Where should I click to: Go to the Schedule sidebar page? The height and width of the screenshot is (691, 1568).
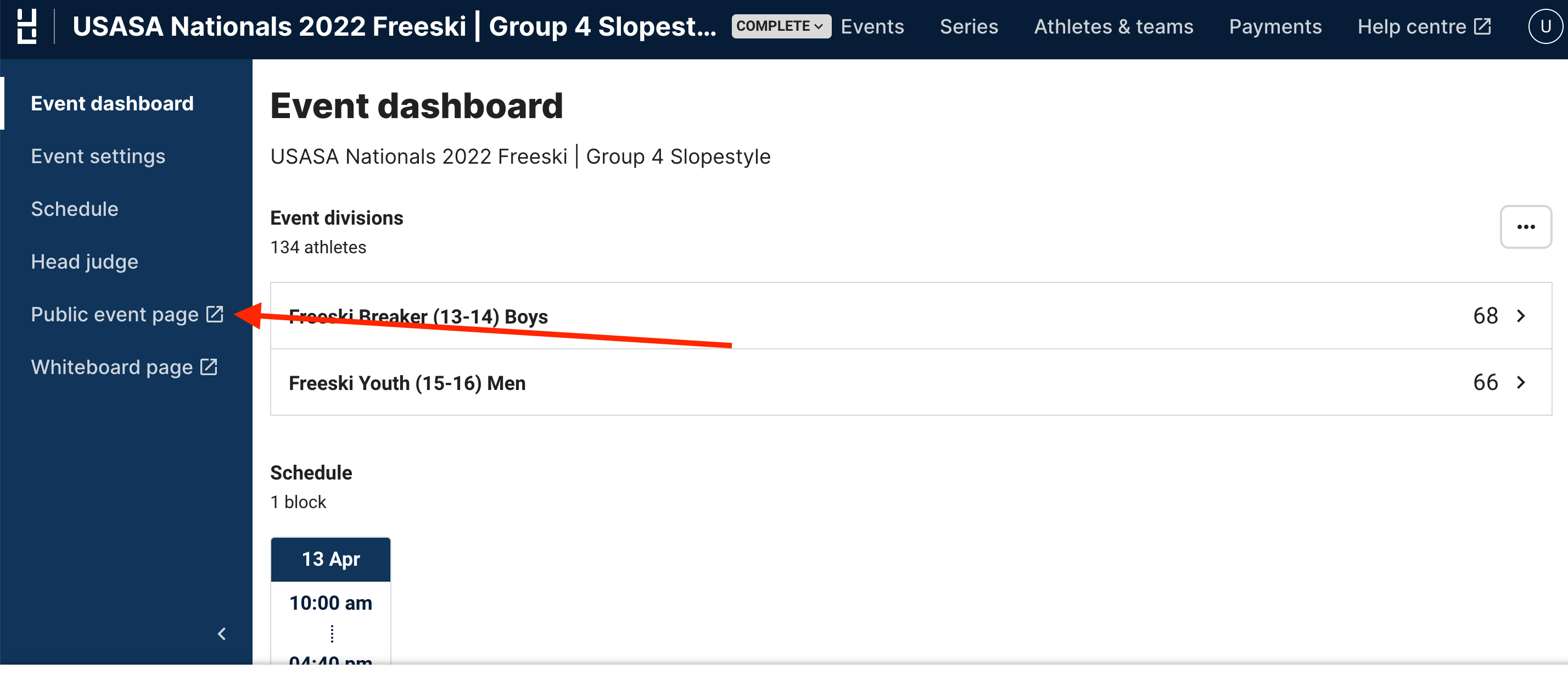click(74, 209)
